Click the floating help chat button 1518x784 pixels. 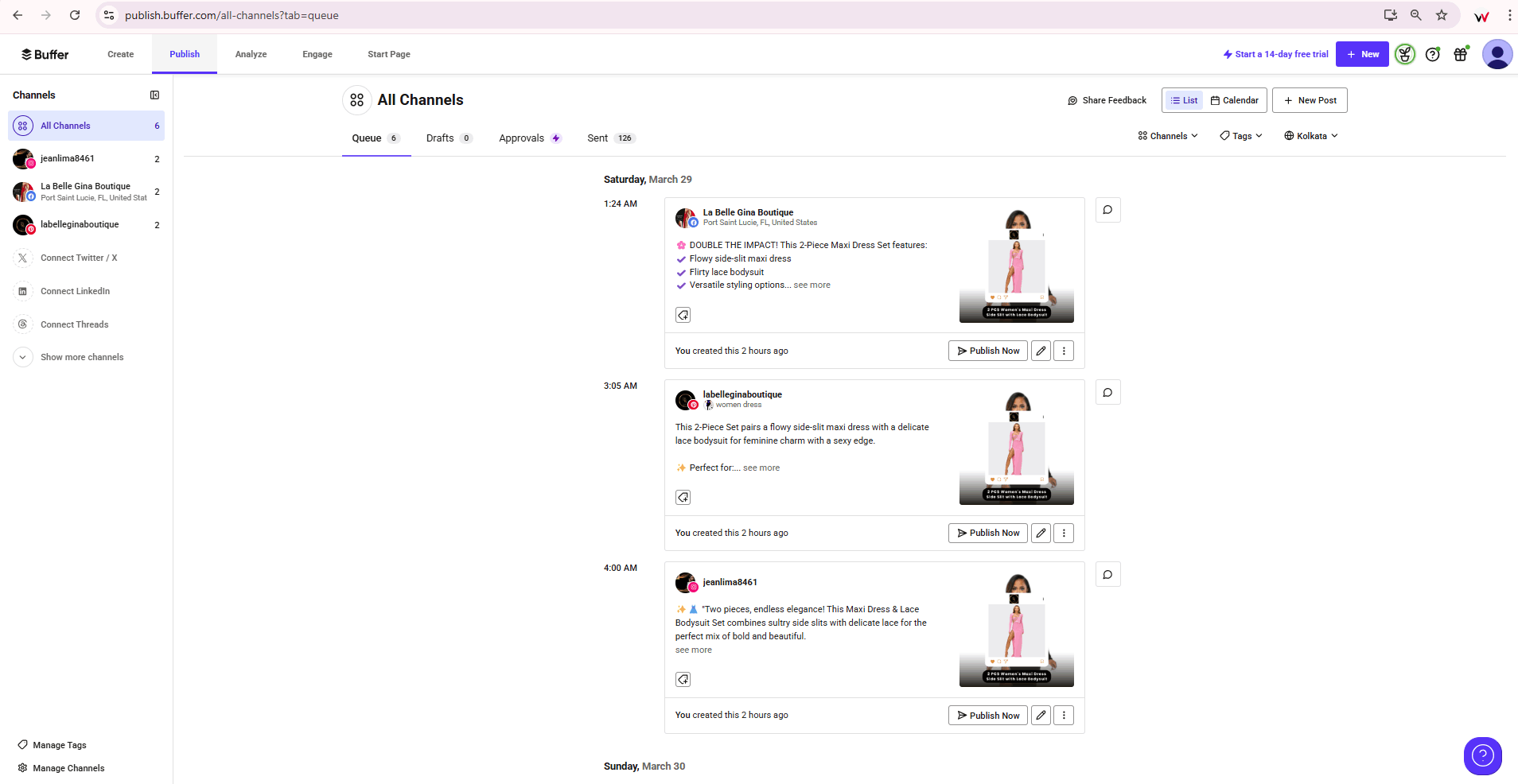[1482, 755]
